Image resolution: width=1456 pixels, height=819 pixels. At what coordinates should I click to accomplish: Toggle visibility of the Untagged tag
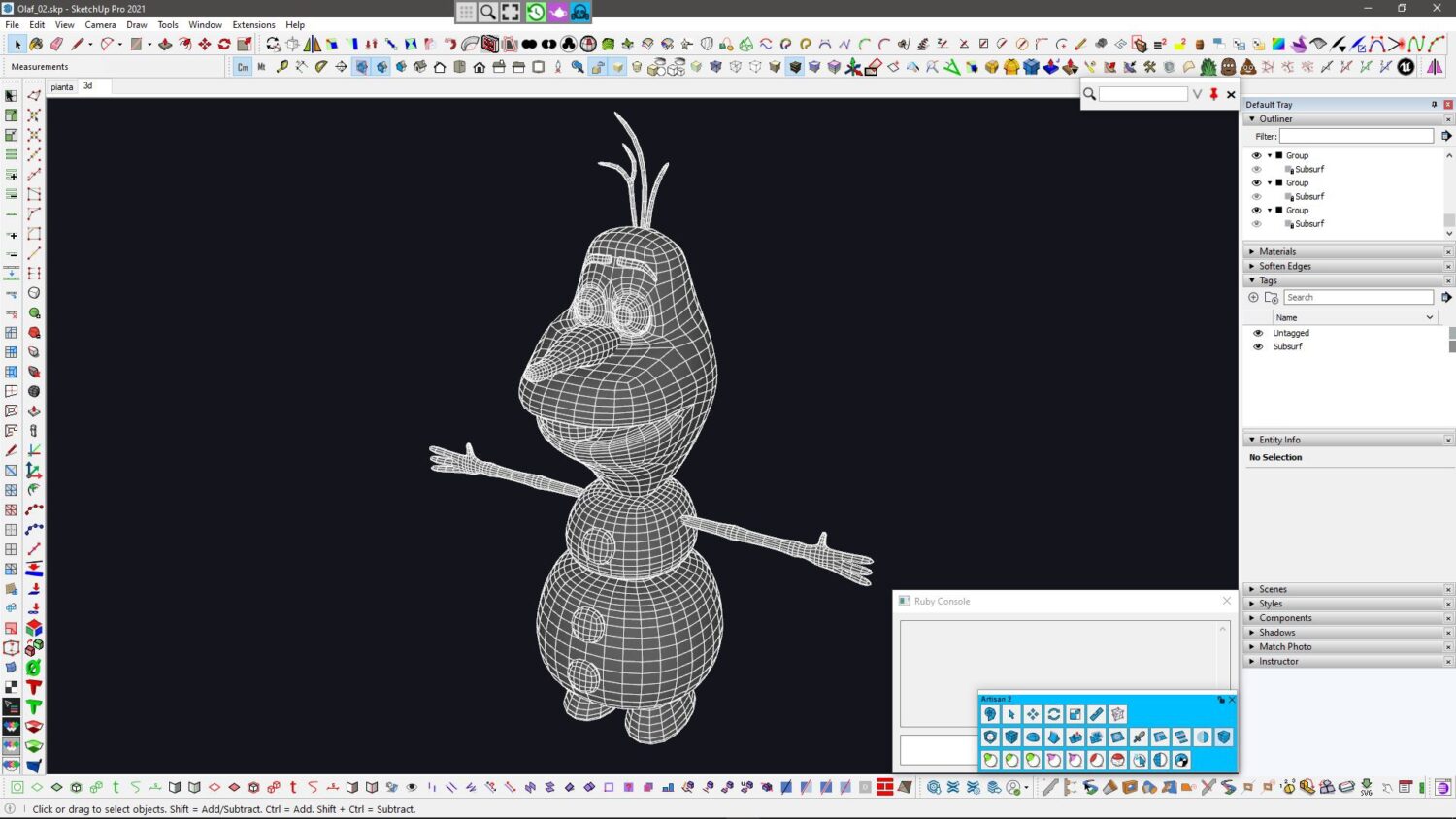click(x=1258, y=333)
